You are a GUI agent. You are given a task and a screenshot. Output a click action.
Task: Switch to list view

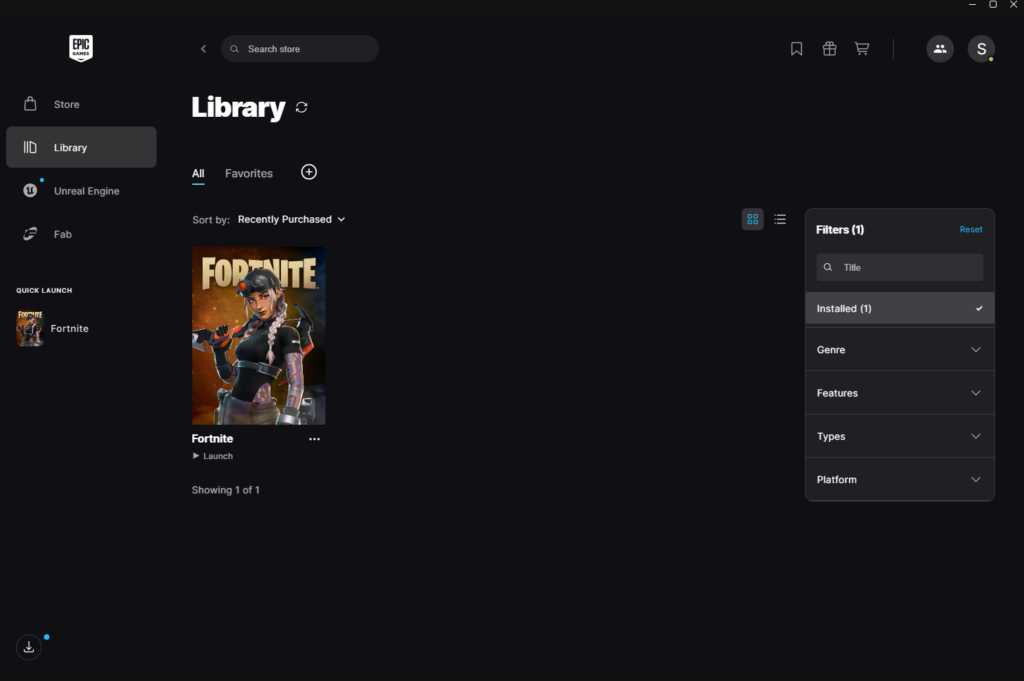[x=780, y=219]
